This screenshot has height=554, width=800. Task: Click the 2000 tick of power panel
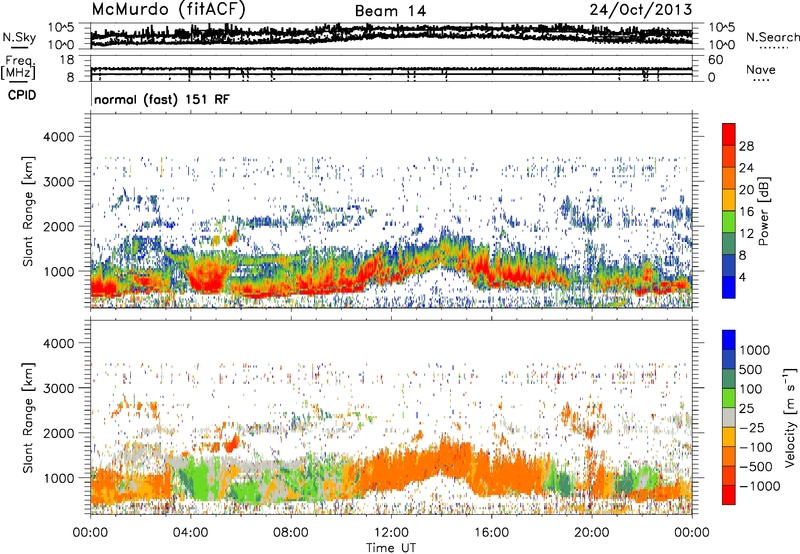58,226
